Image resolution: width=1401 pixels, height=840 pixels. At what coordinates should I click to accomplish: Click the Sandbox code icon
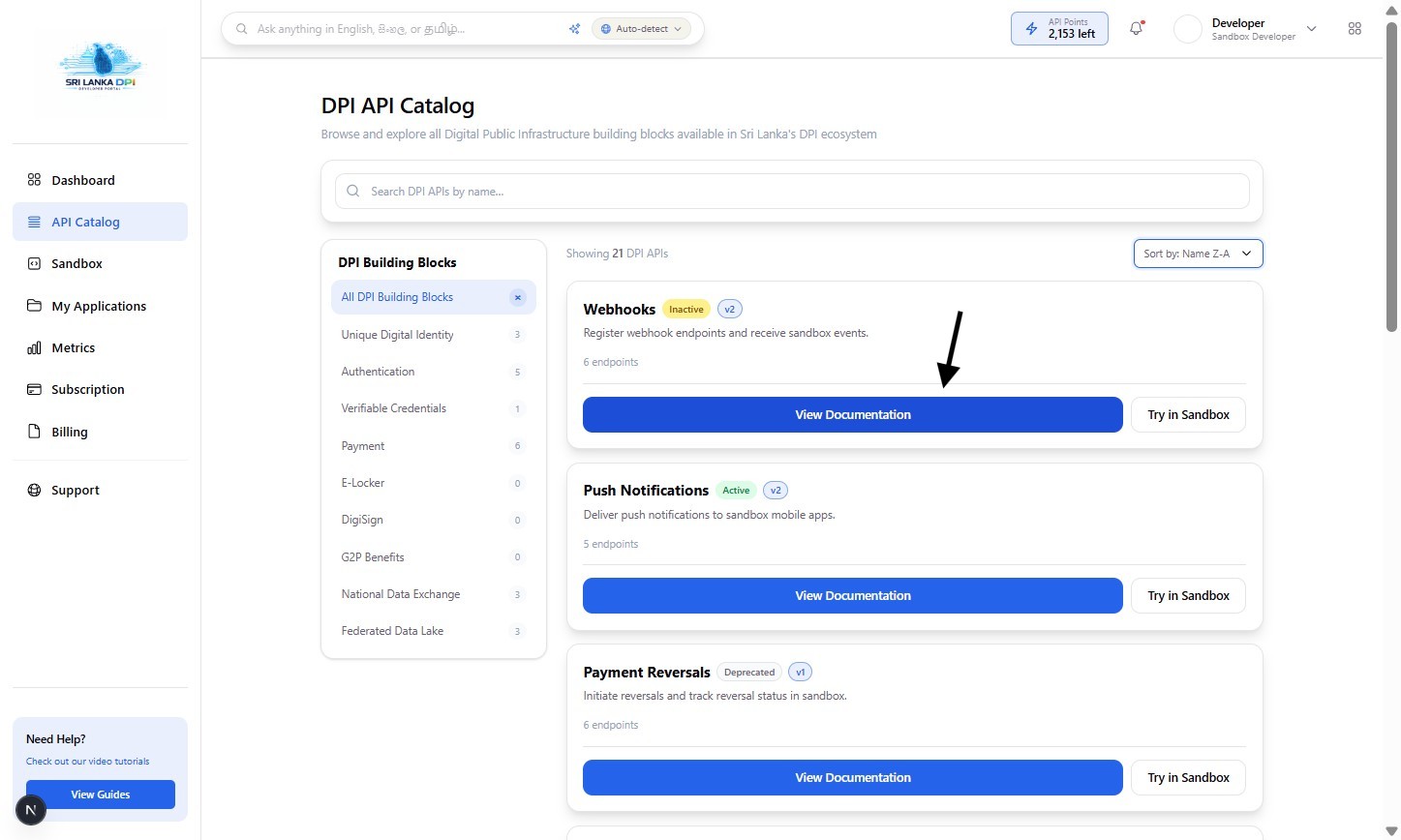(x=34, y=263)
